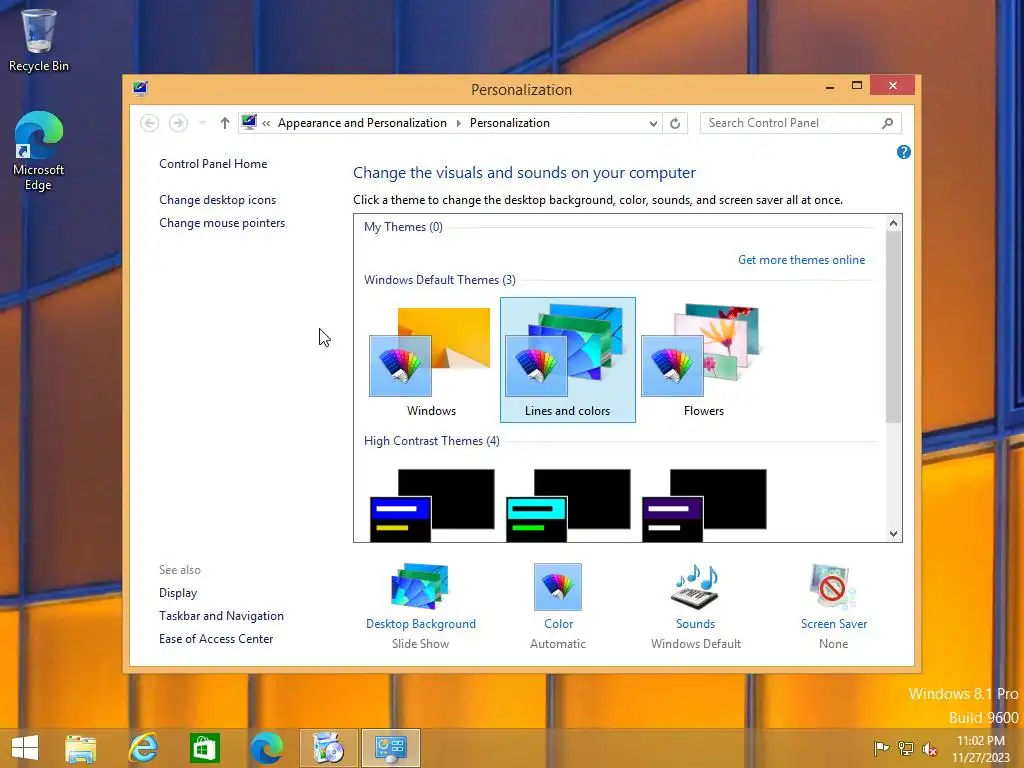Select the Lines and colors theme
The height and width of the screenshot is (768, 1024).
(x=568, y=360)
